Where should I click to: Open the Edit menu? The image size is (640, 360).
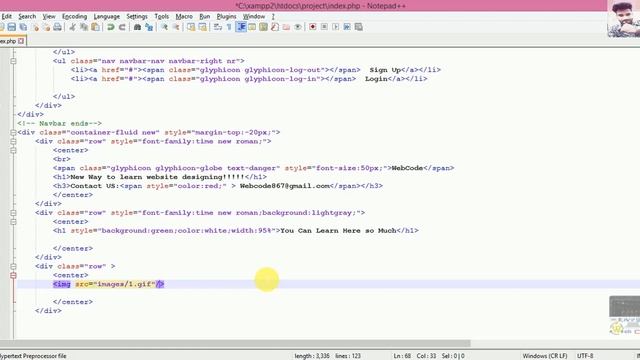[7, 16]
